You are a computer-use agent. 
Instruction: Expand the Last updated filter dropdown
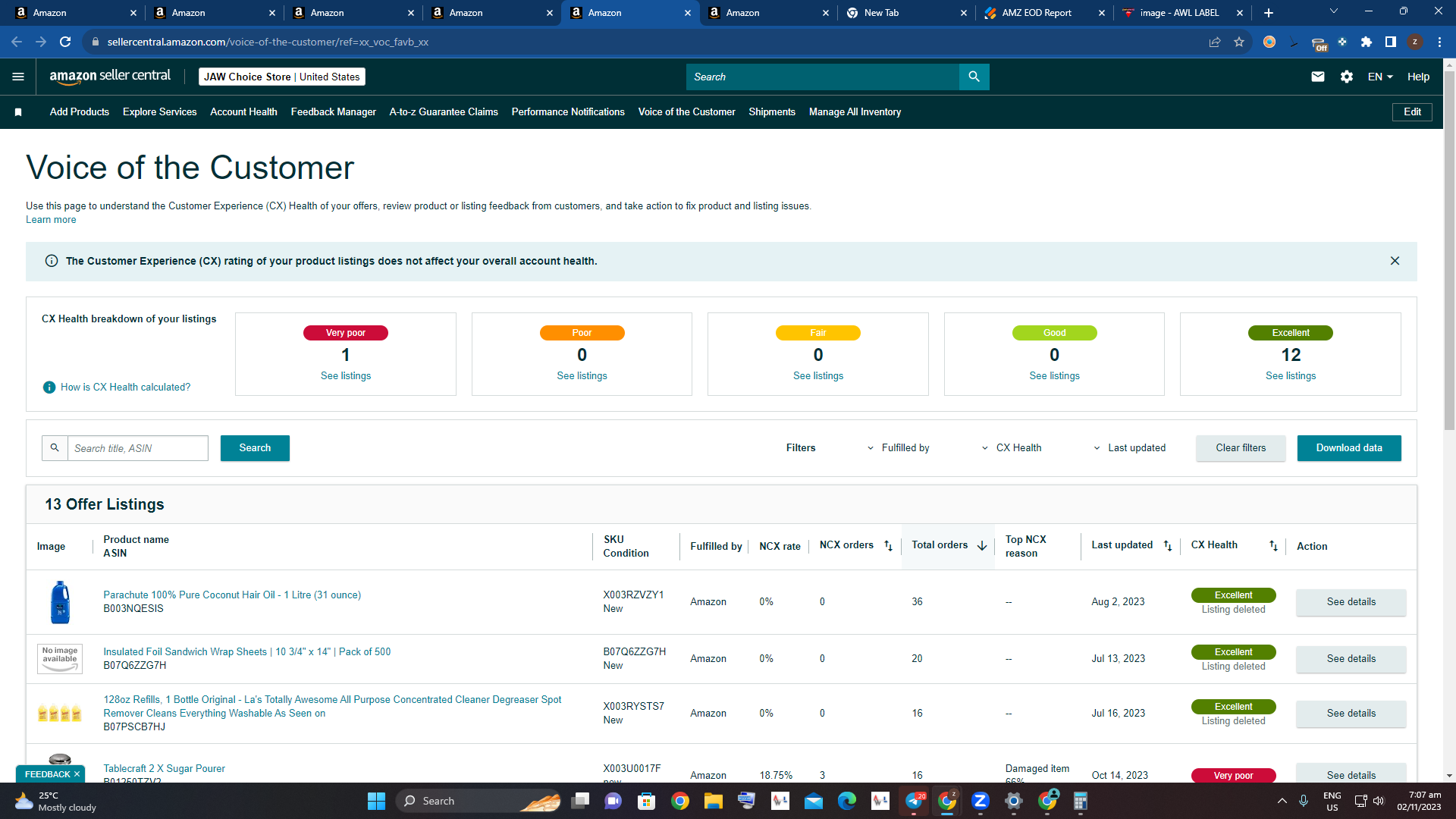tap(1129, 448)
